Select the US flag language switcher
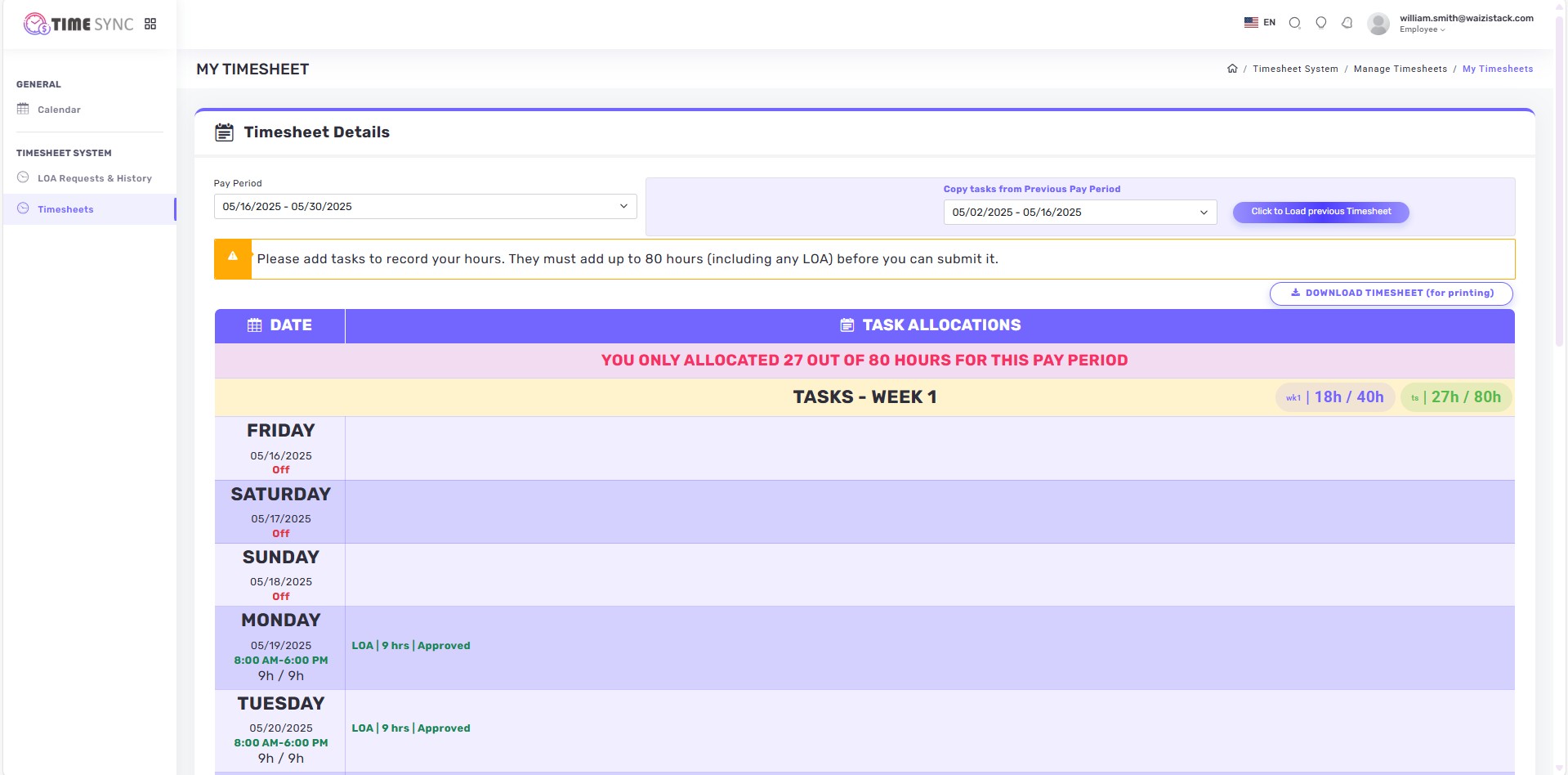 [x=1251, y=22]
